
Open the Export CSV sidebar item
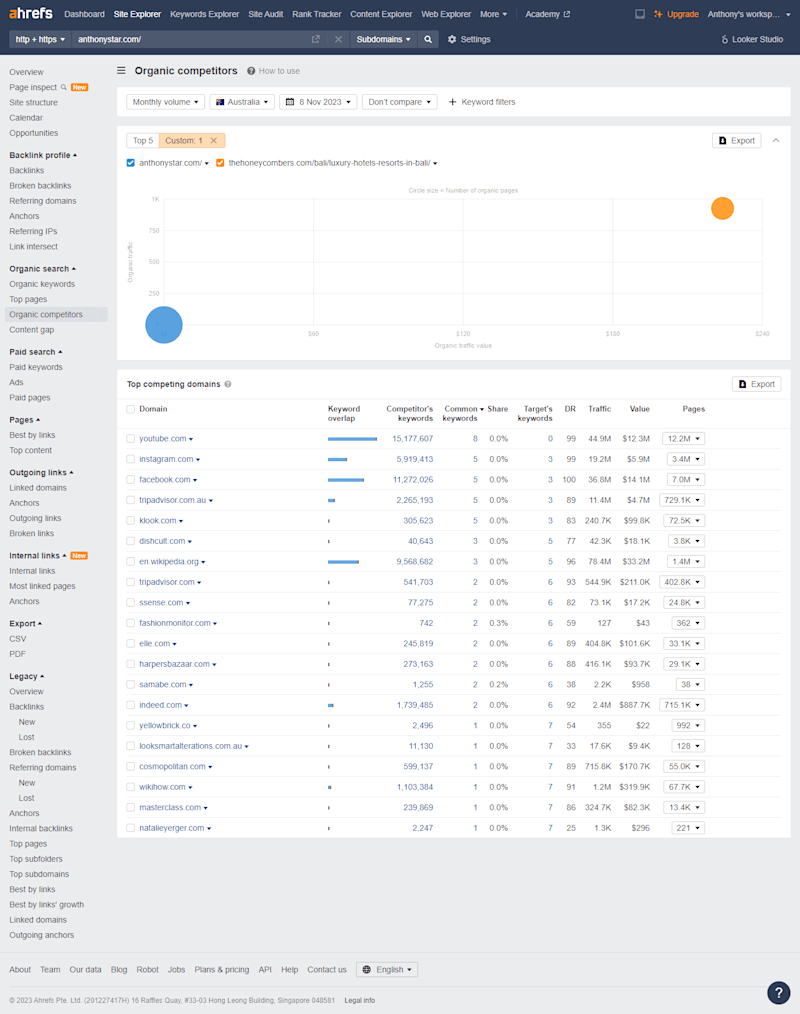tap(17, 639)
